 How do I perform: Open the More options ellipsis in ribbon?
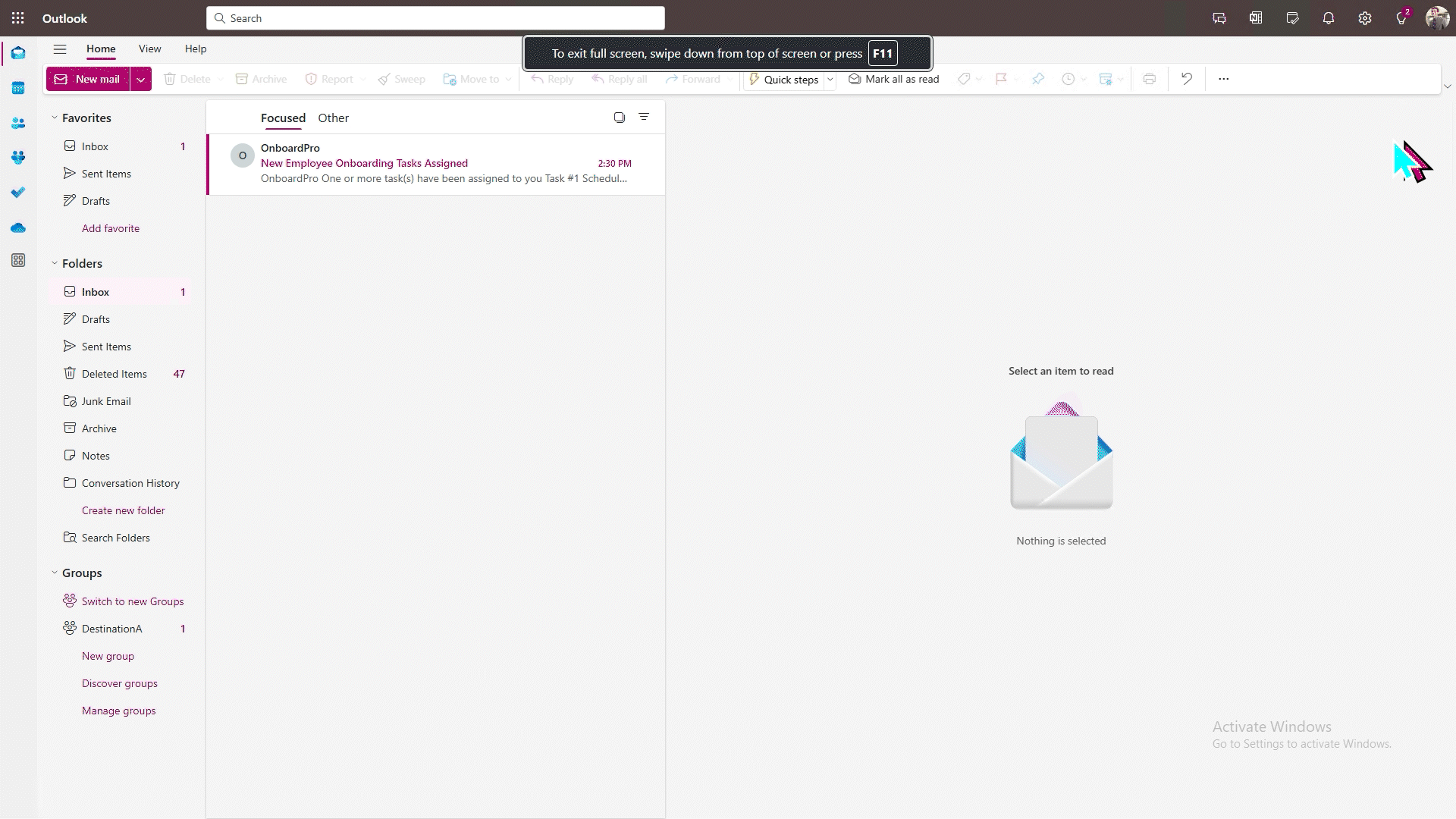pyautogui.click(x=1223, y=79)
